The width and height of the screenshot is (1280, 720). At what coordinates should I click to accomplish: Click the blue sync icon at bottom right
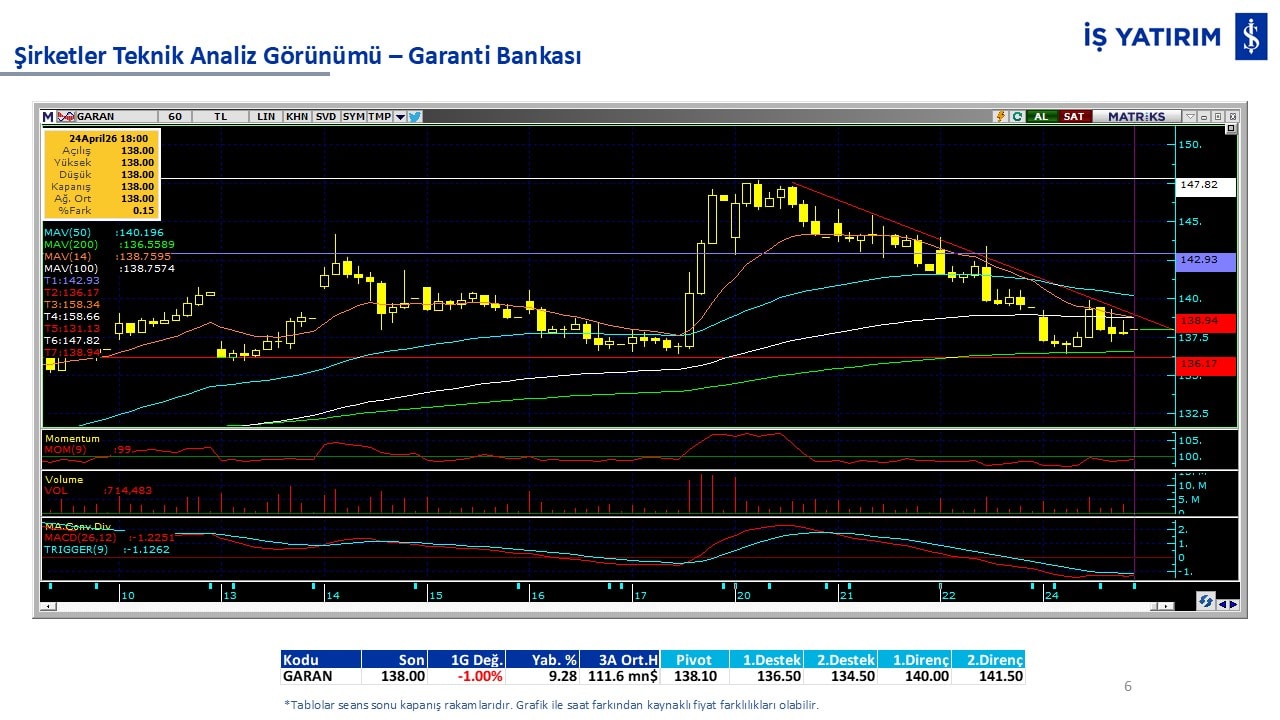pos(1206,601)
